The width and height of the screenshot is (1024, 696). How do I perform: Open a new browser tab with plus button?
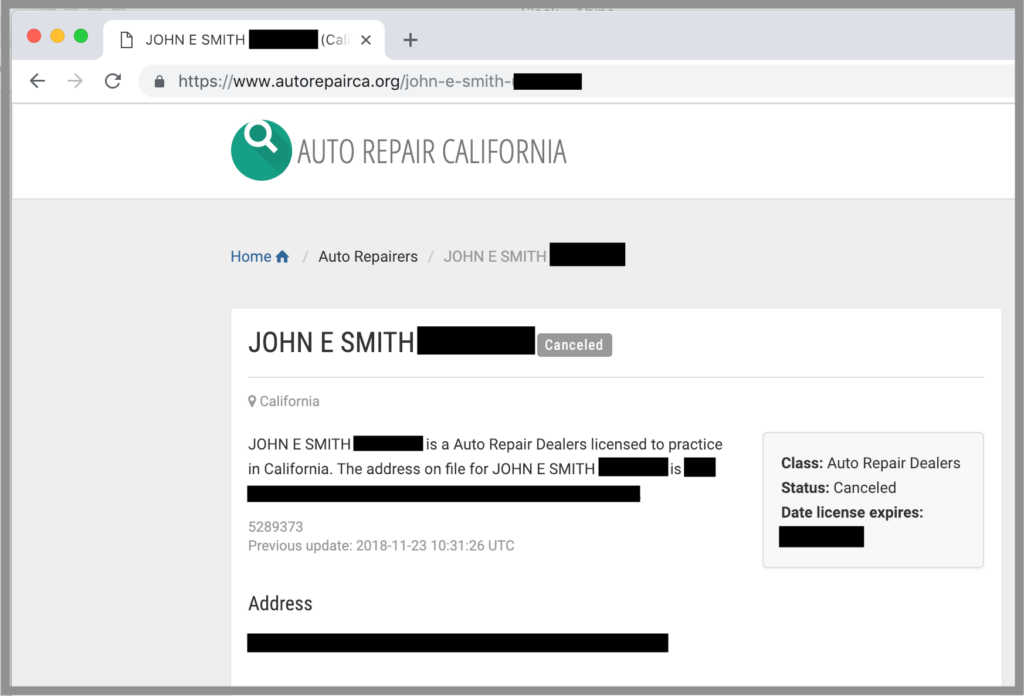[410, 40]
